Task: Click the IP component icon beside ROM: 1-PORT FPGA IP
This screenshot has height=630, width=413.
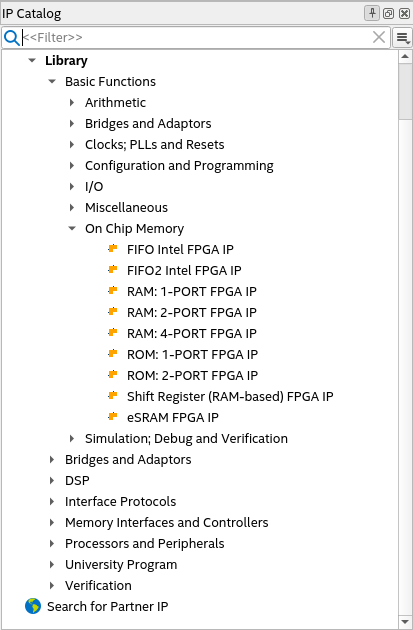Action: [113, 354]
